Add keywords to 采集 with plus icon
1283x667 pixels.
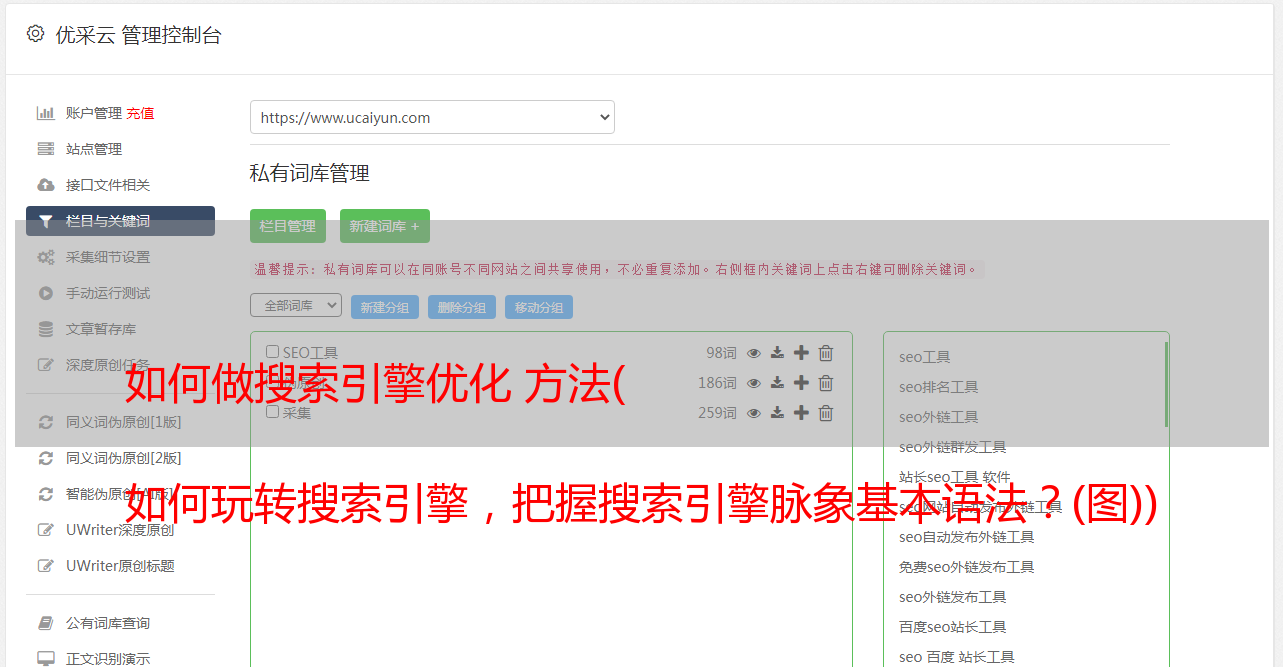point(801,413)
